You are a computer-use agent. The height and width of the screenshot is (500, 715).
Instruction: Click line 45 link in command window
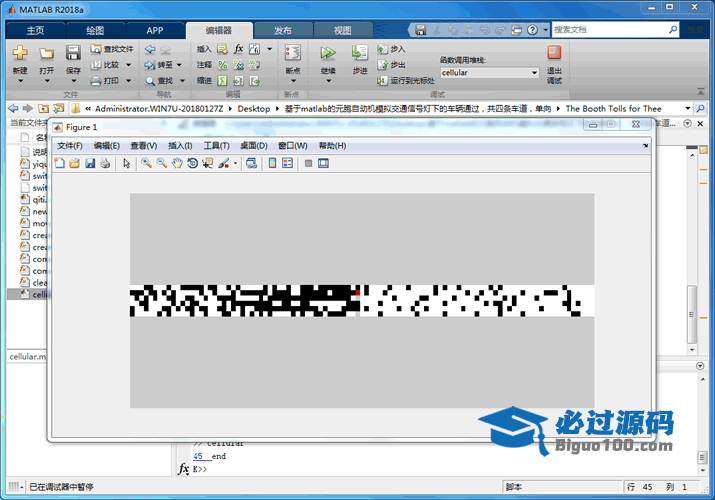point(198,456)
